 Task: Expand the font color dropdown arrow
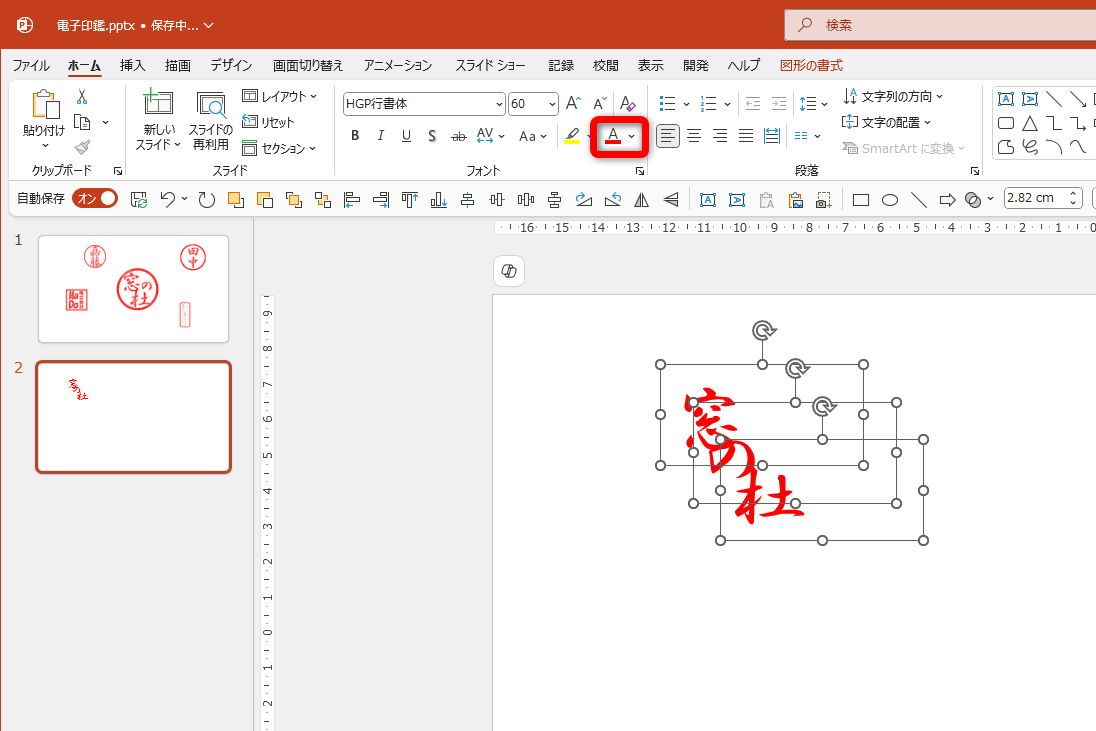pos(632,136)
